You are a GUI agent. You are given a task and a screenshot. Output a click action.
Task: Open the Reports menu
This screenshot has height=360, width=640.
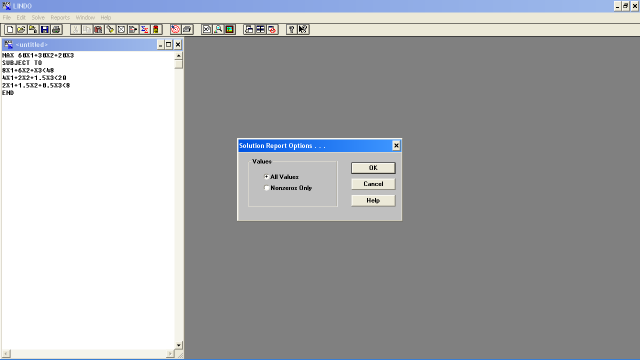pos(60,18)
